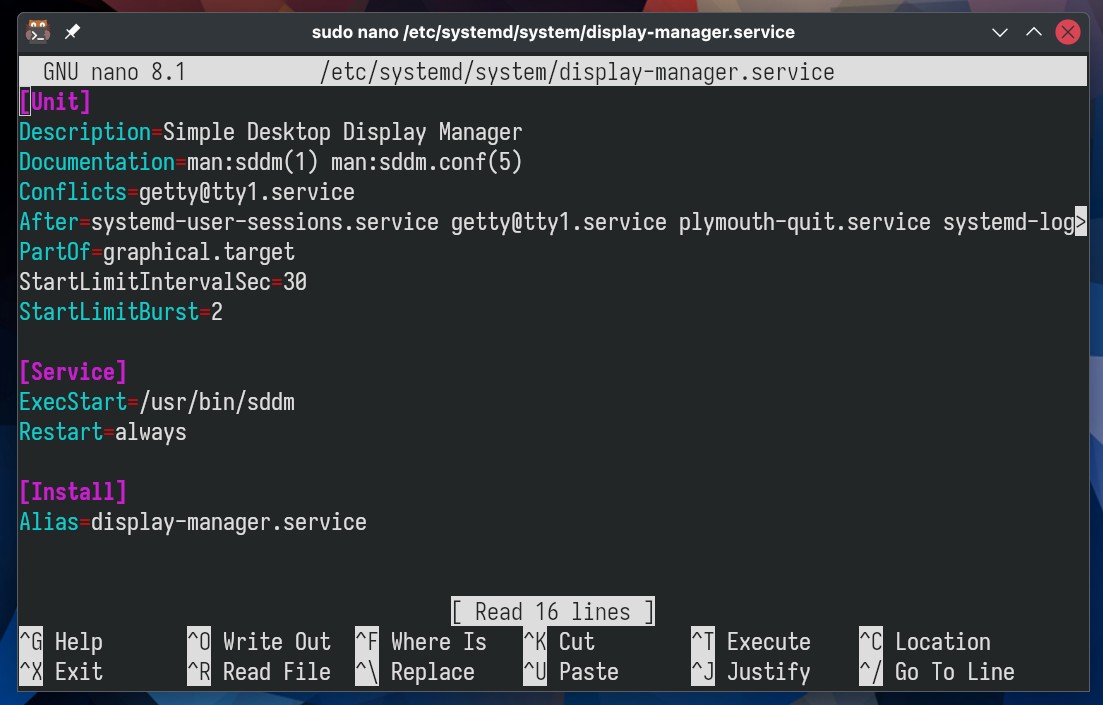Place cursor on the [Install] header
This screenshot has width=1103, height=705.
point(73,492)
